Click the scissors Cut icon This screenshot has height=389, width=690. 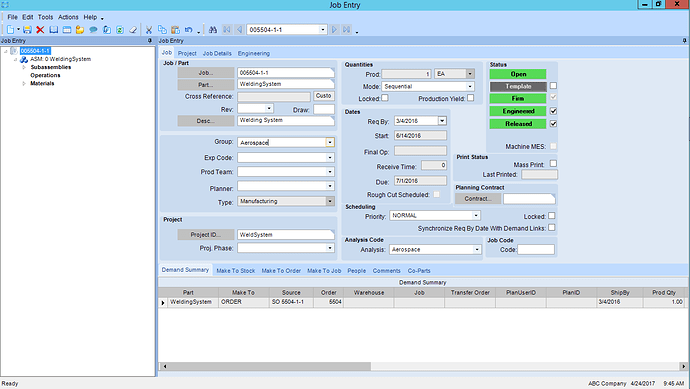tap(149, 29)
